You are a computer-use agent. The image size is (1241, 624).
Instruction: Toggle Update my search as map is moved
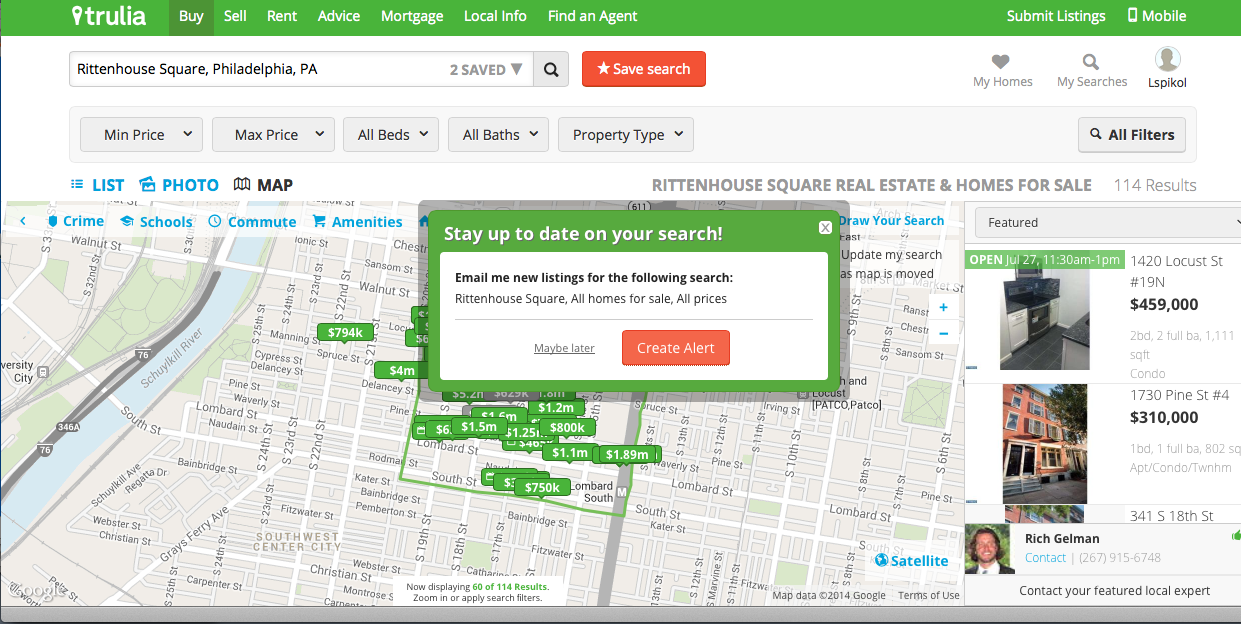889,264
